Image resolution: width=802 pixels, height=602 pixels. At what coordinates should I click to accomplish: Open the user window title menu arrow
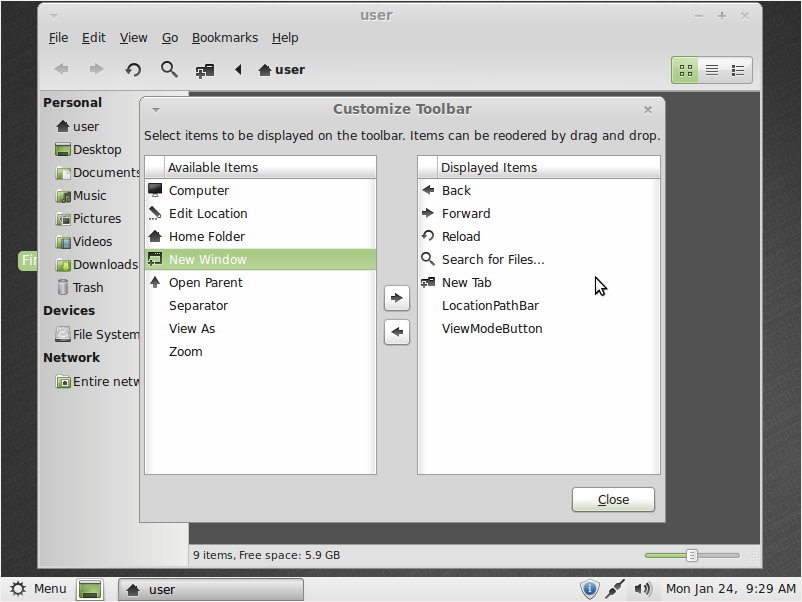[x=54, y=16]
